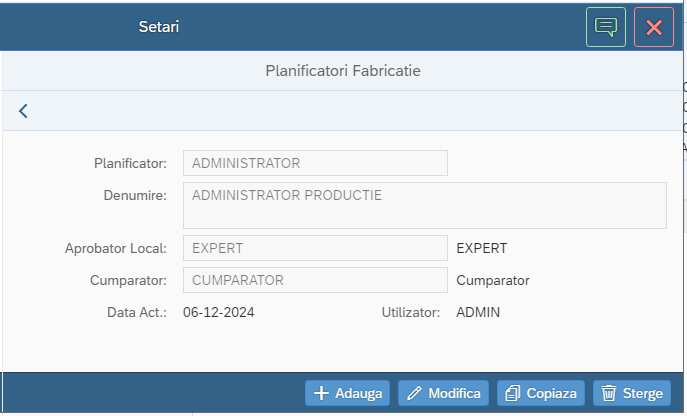Screen dimensions: 687x416
Task: Click the pencil icon on Modifica
Action: tap(414, 393)
